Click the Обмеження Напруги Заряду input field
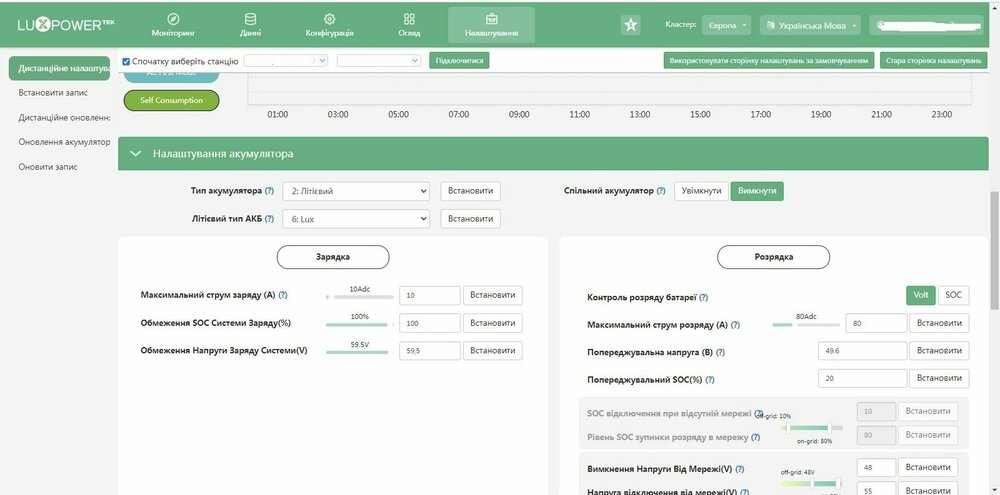This screenshot has width=1000, height=495. [430, 351]
